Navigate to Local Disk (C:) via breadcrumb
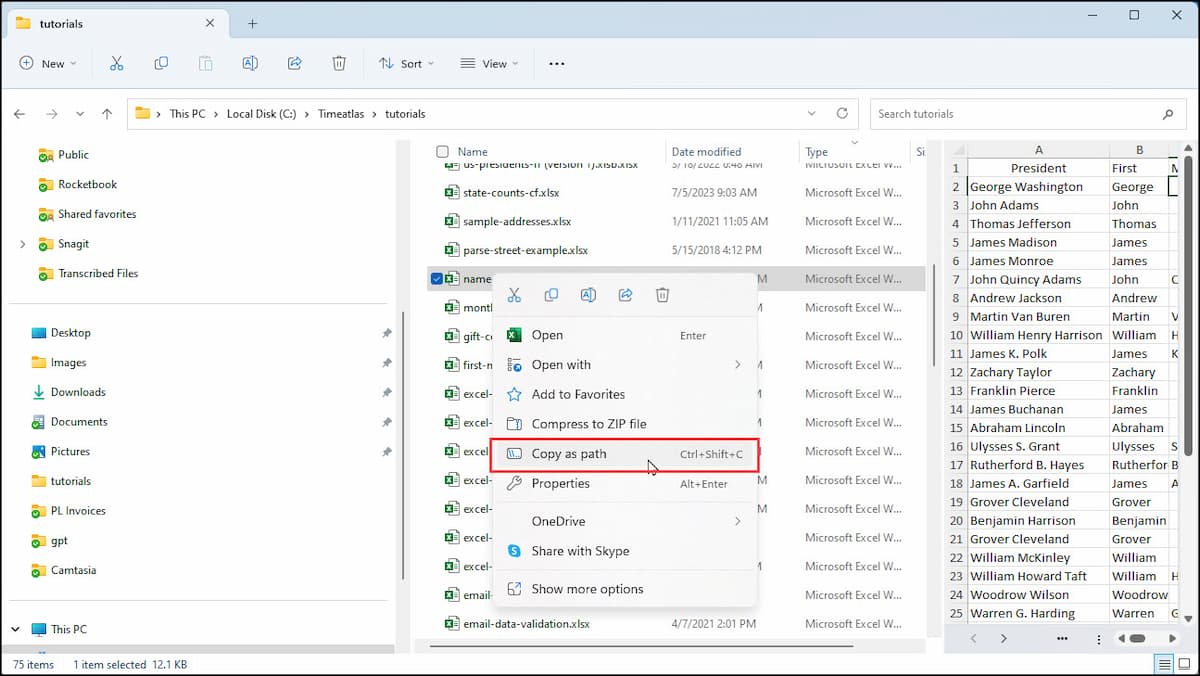The image size is (1200, 676). coord(262,113)
